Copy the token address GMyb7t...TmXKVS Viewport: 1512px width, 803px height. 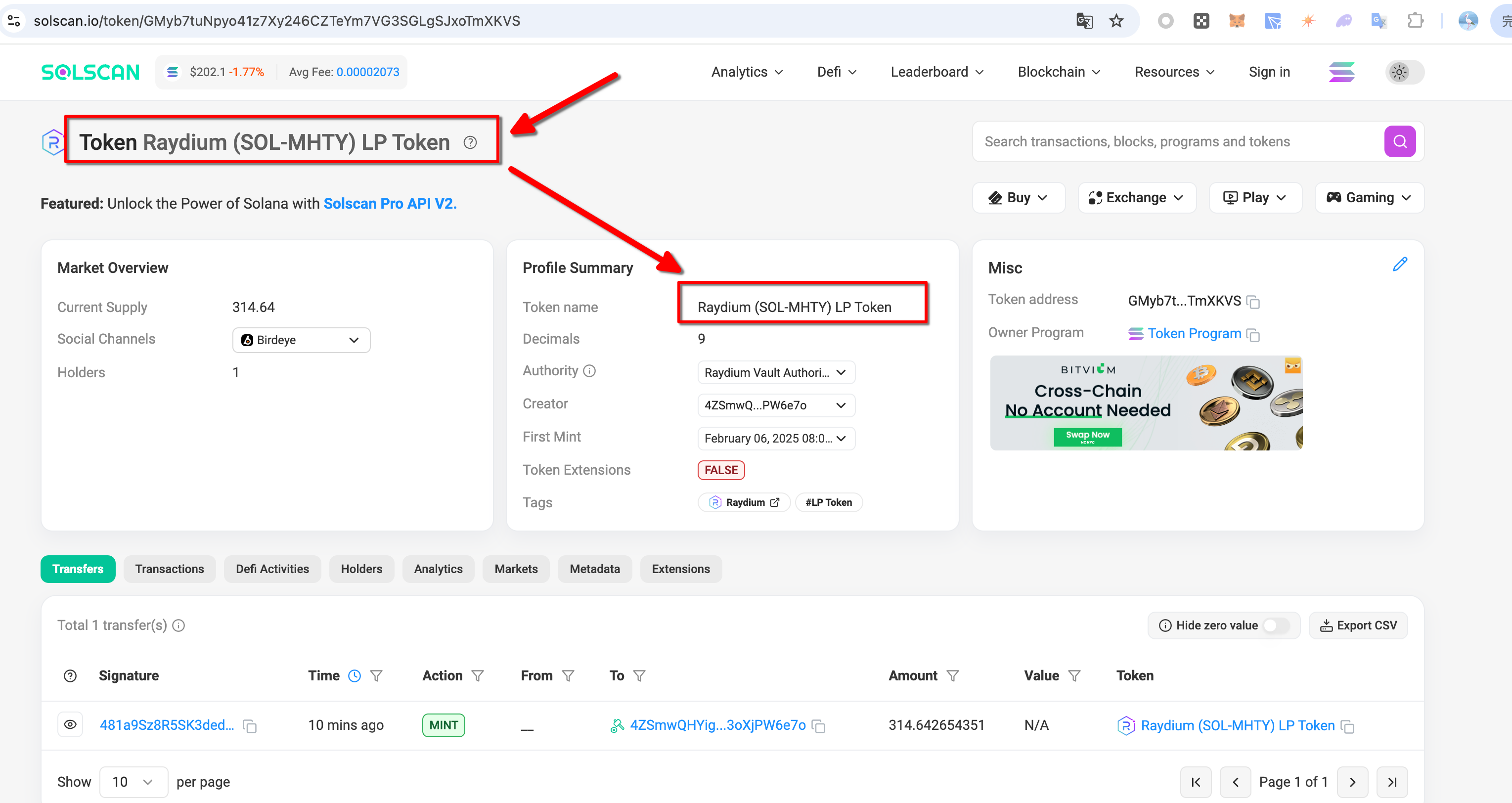tap(1254, 302)
